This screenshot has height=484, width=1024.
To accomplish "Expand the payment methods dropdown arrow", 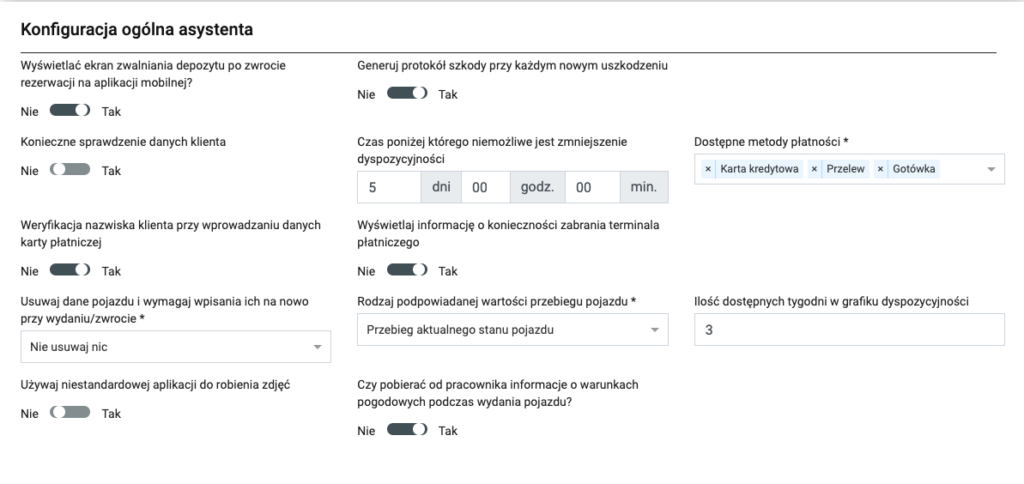I will click(991, 170).
